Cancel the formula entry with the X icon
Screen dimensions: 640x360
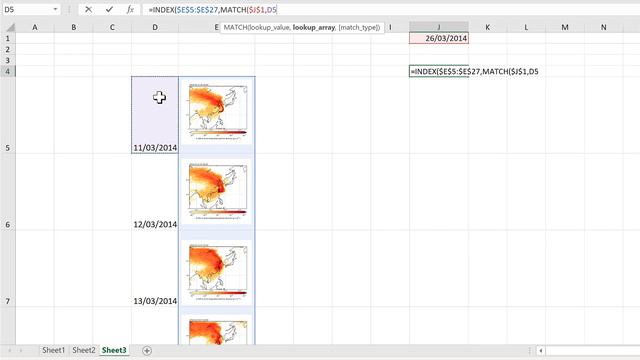pyautogui.click(x=88, y=9)
